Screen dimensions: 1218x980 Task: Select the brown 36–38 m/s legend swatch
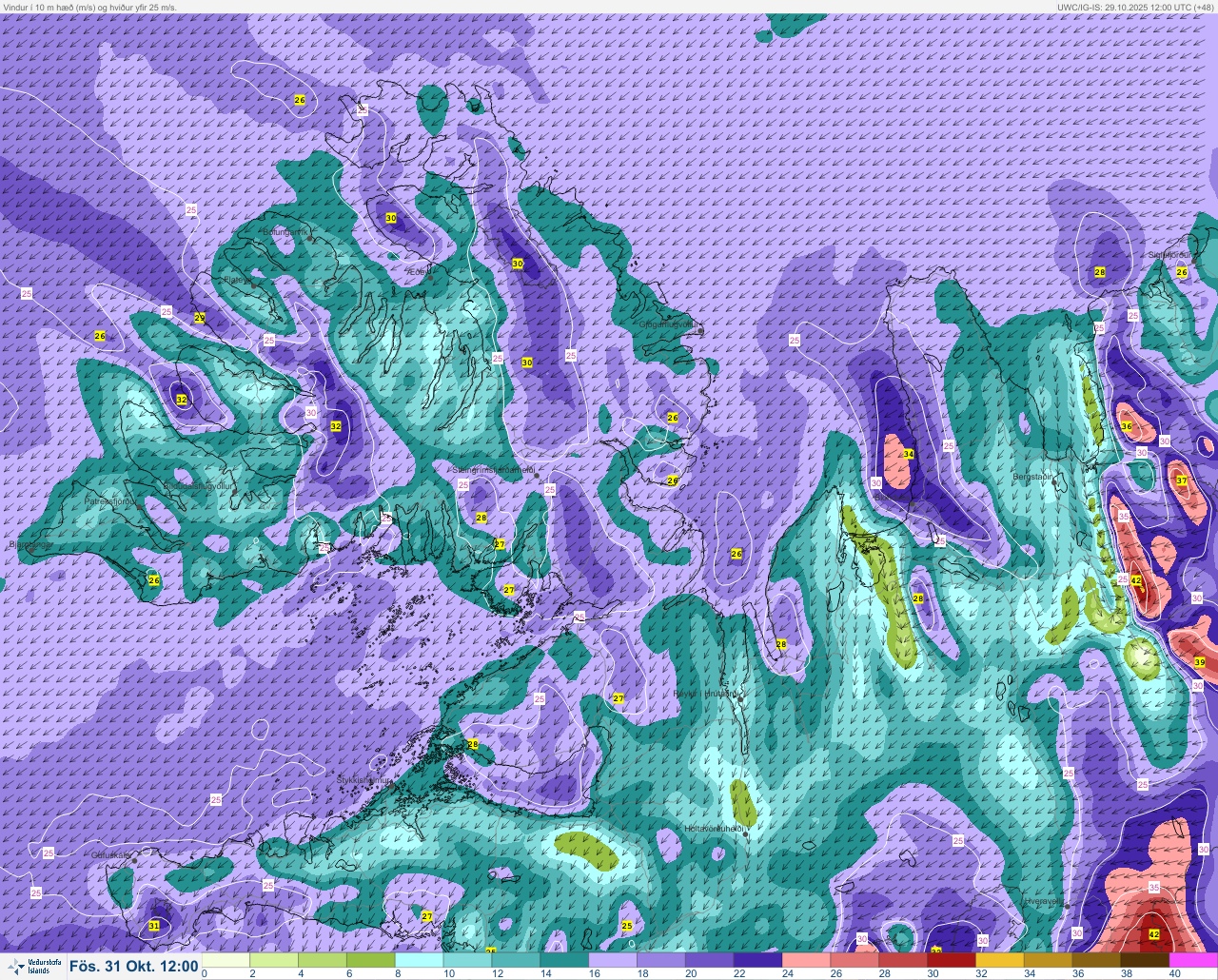tap(1097, 960)
